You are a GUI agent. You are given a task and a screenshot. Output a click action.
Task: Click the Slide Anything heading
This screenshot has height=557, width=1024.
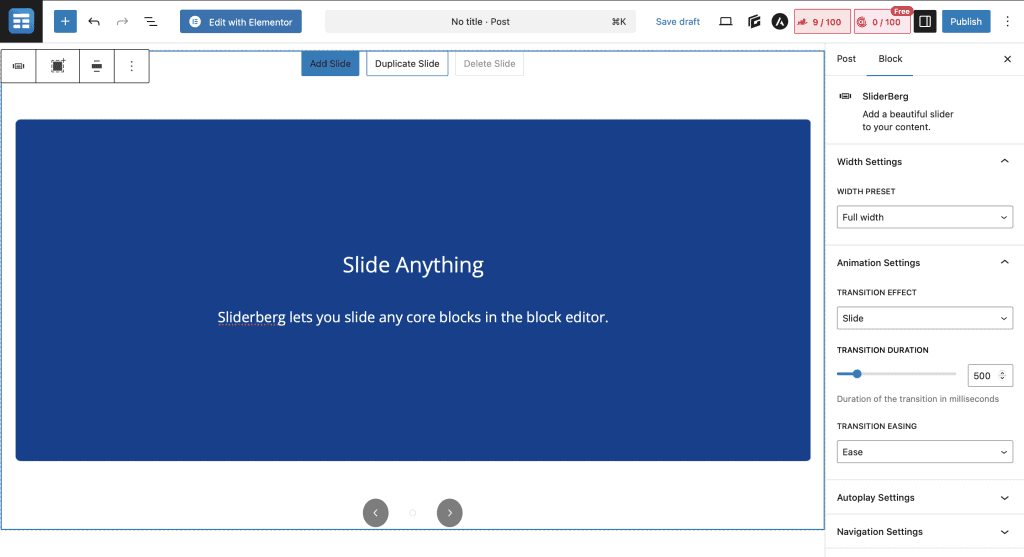[413, 265]
